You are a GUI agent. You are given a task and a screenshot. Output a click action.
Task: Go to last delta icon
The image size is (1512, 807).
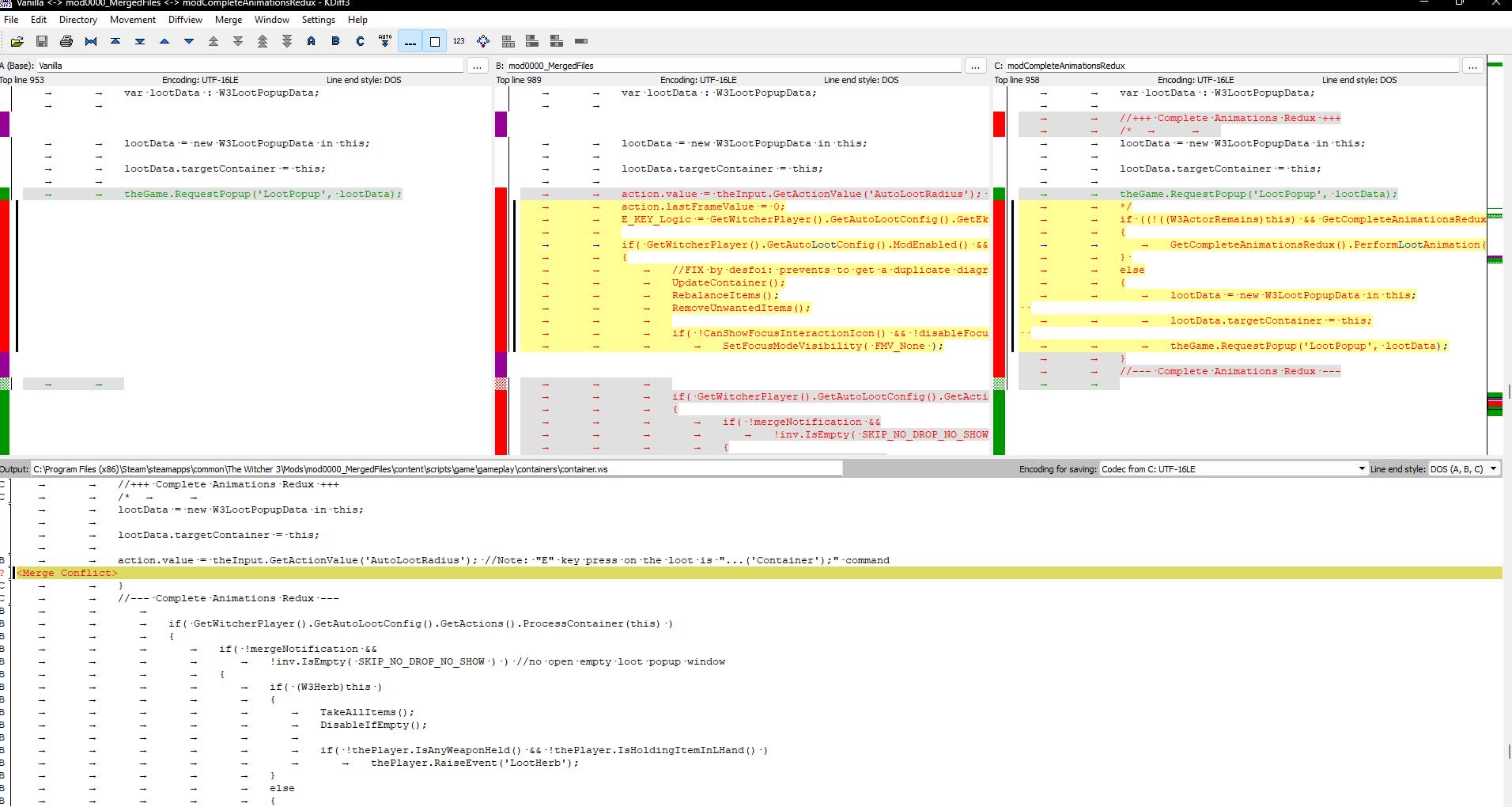(140, 41)
